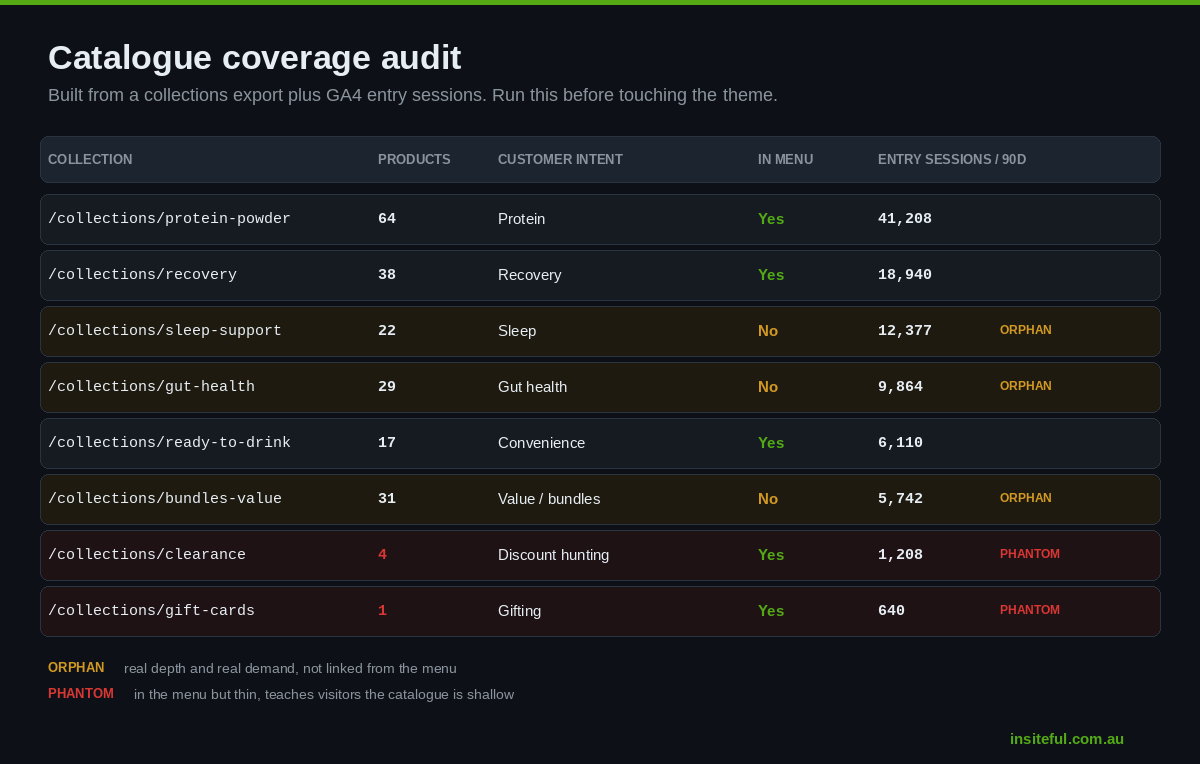1200x764 pixels.
Task: Click the CUSTOMER INTENT column header
Action: point(560,160)
